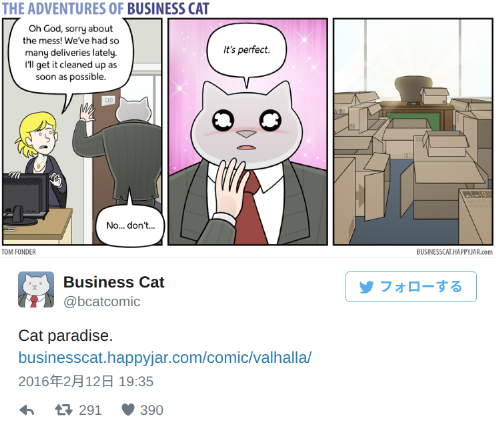
Task: Click the Business Cat display name
Action: [114, 282]
